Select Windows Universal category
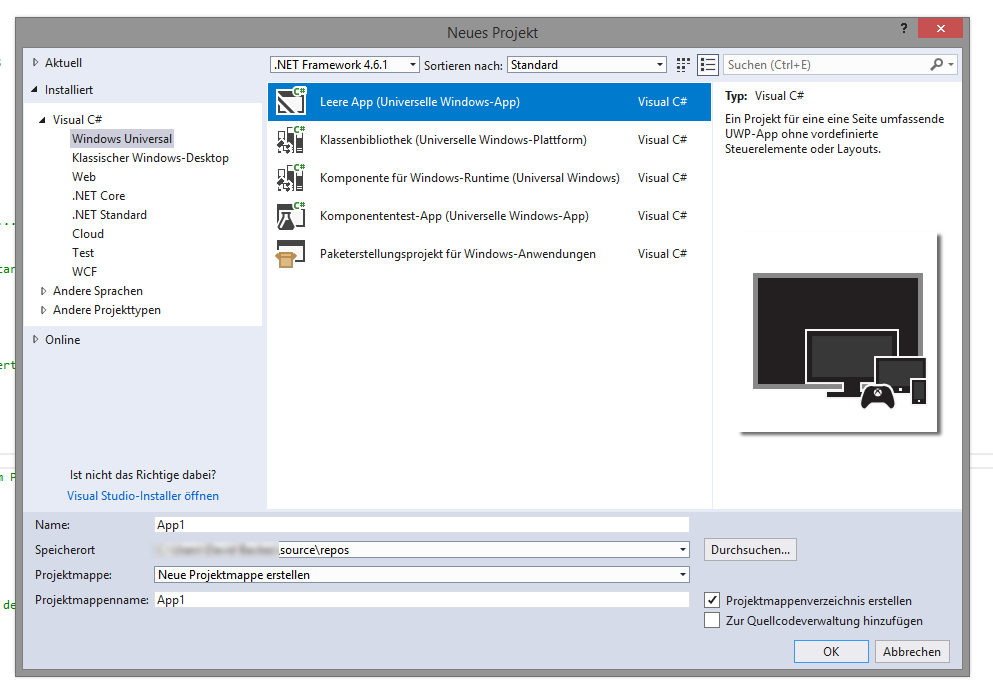Image resolution: width=993 pixels, height=696 pixels. [x=122, y=139]
